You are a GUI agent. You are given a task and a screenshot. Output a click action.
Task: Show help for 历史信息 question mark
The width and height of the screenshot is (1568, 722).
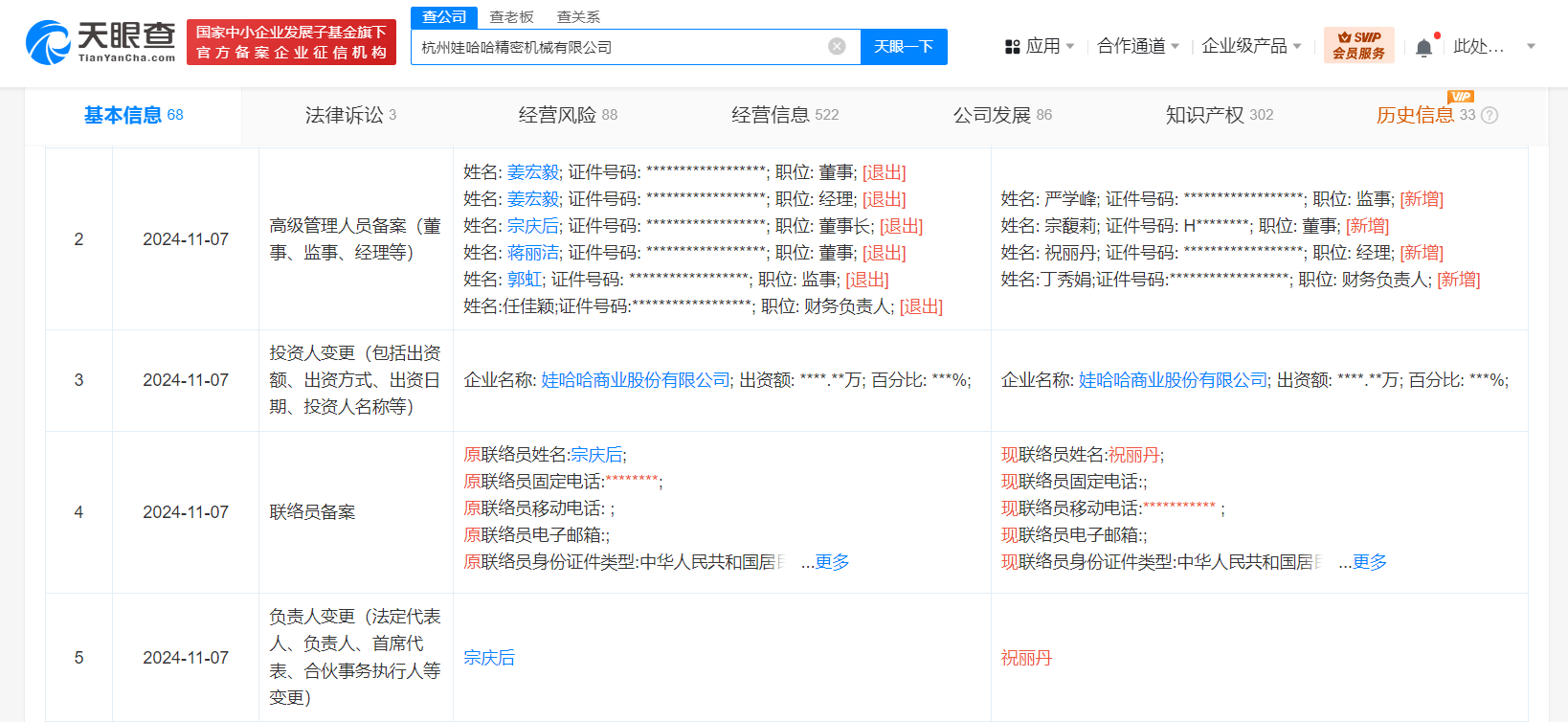(x=1490, y=115)
